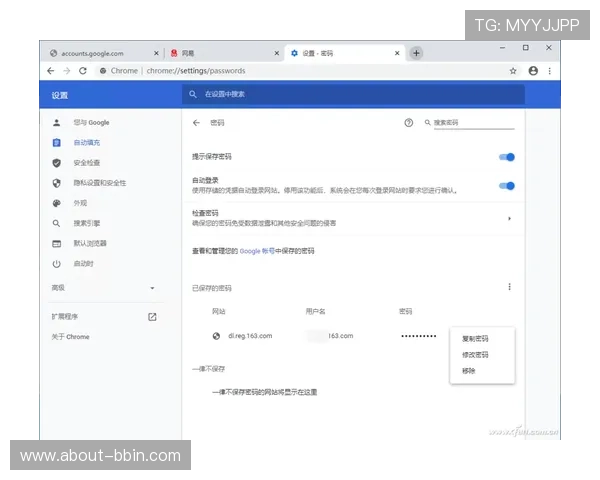Viewport: 600px width, 480px height.
Task: Click the person icon beside 您与 Google
Action: (57, 122)
